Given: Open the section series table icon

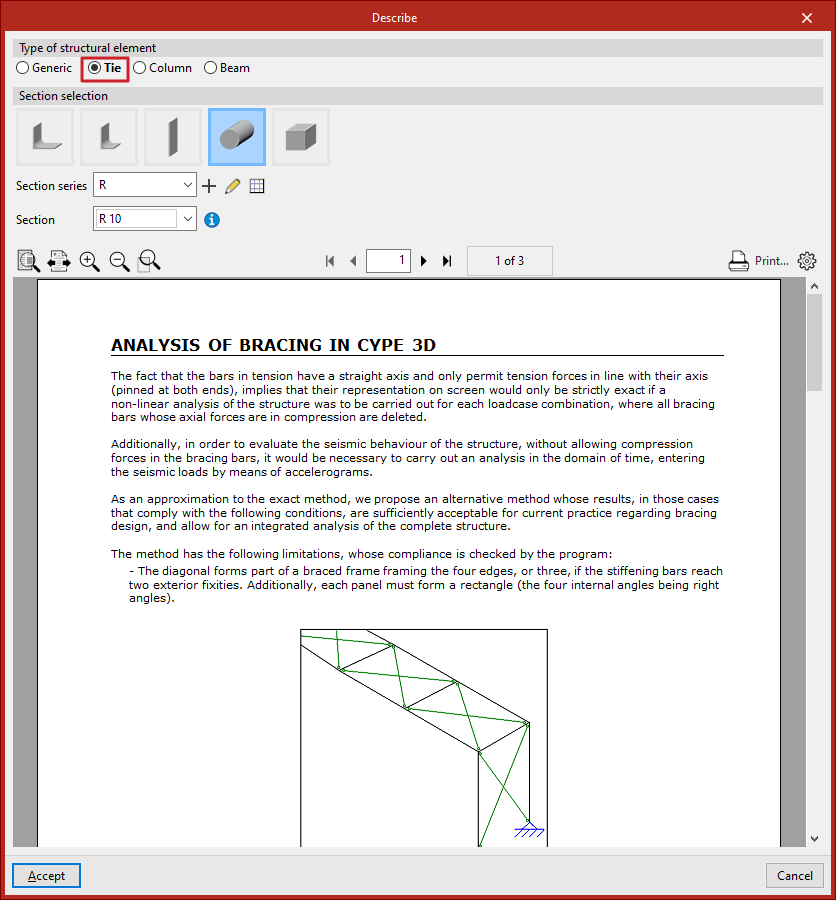Looking at the screenshot, I should [257, 186].
